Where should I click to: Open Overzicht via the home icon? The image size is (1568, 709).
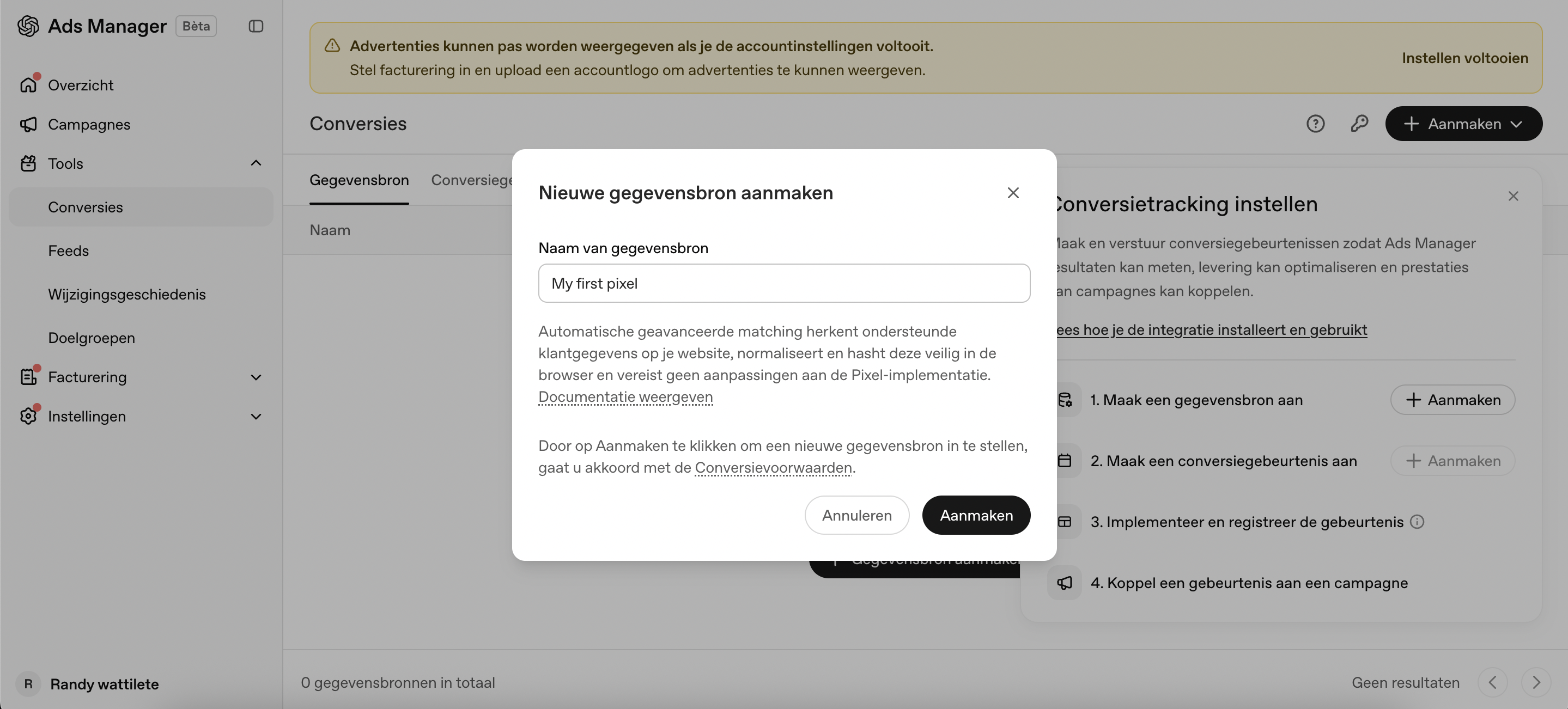pos(28,84)
